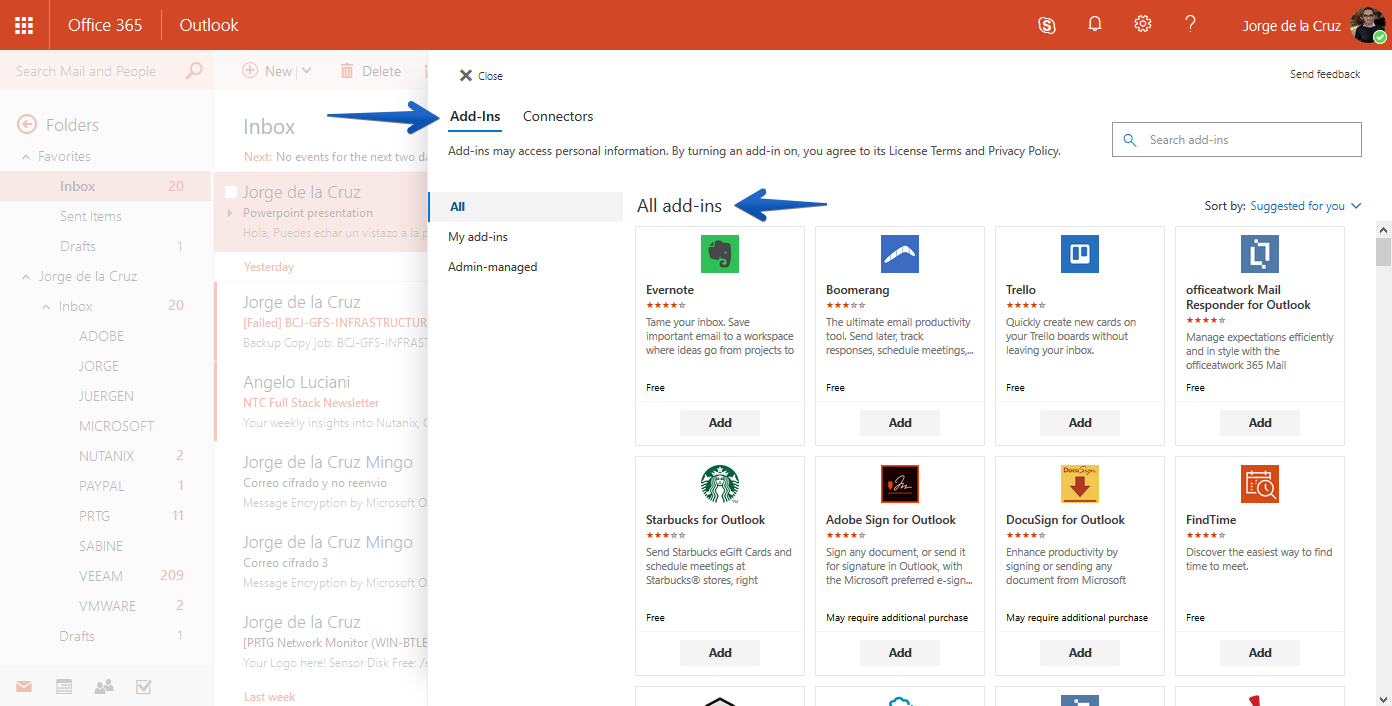Show notifications bell
This screenshot has height=706, width=1392.
1095,25
